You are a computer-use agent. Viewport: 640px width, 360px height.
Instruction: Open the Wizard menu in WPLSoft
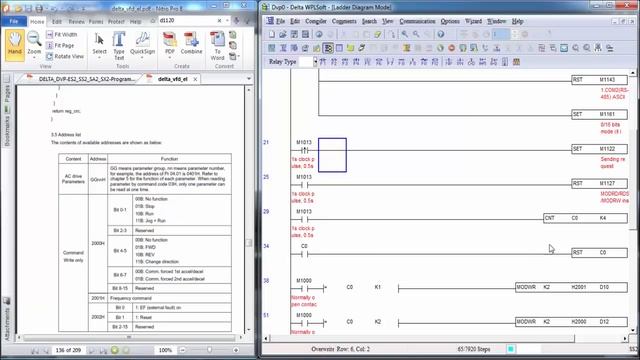coord(473,21)
